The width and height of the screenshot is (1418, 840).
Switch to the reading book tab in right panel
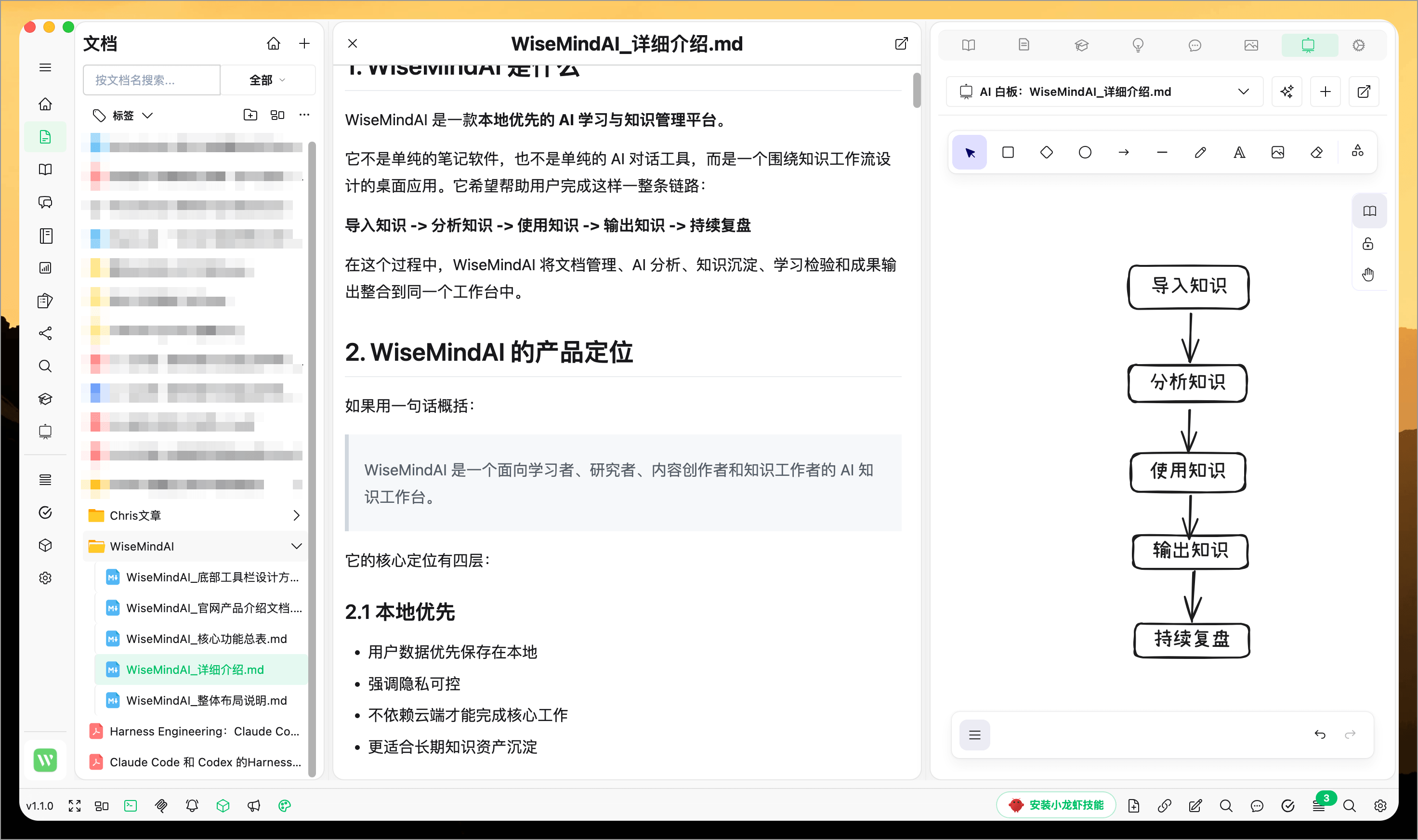969,45
